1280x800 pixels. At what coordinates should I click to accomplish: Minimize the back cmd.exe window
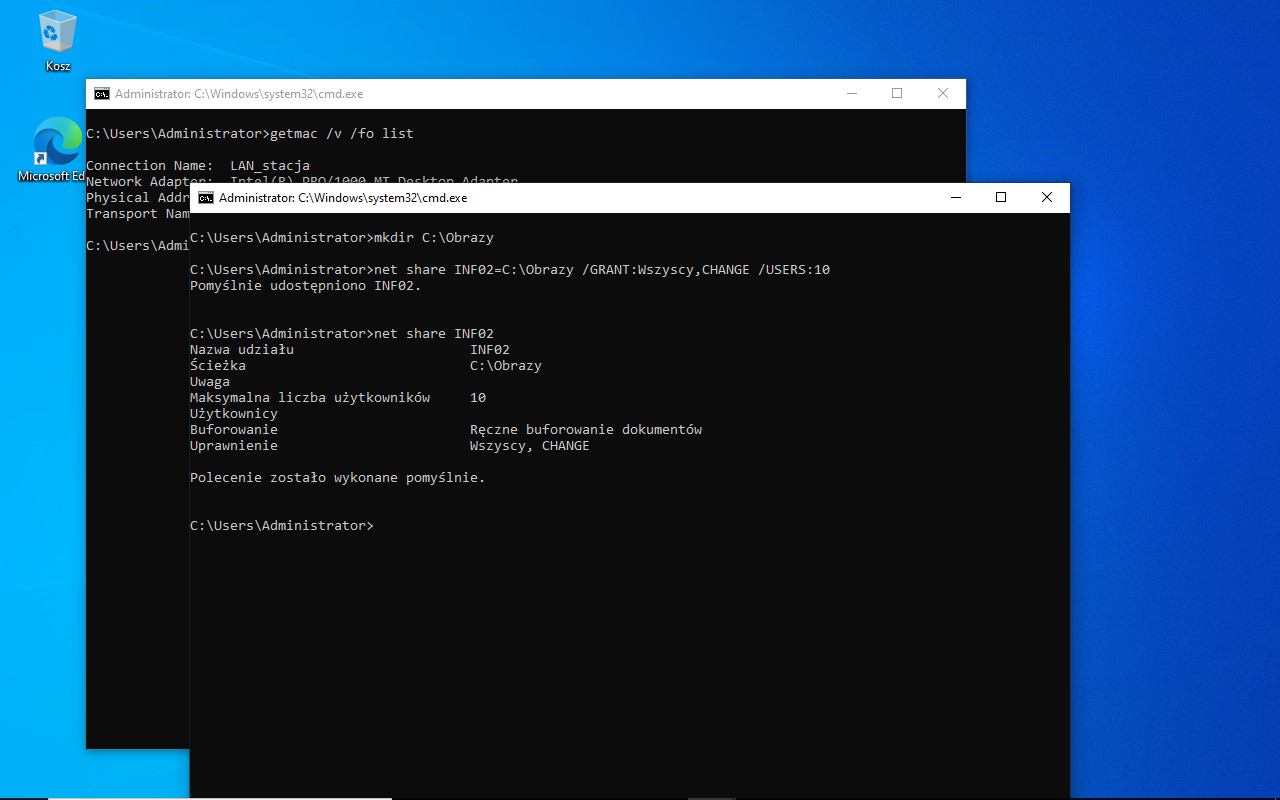(851, 94)
